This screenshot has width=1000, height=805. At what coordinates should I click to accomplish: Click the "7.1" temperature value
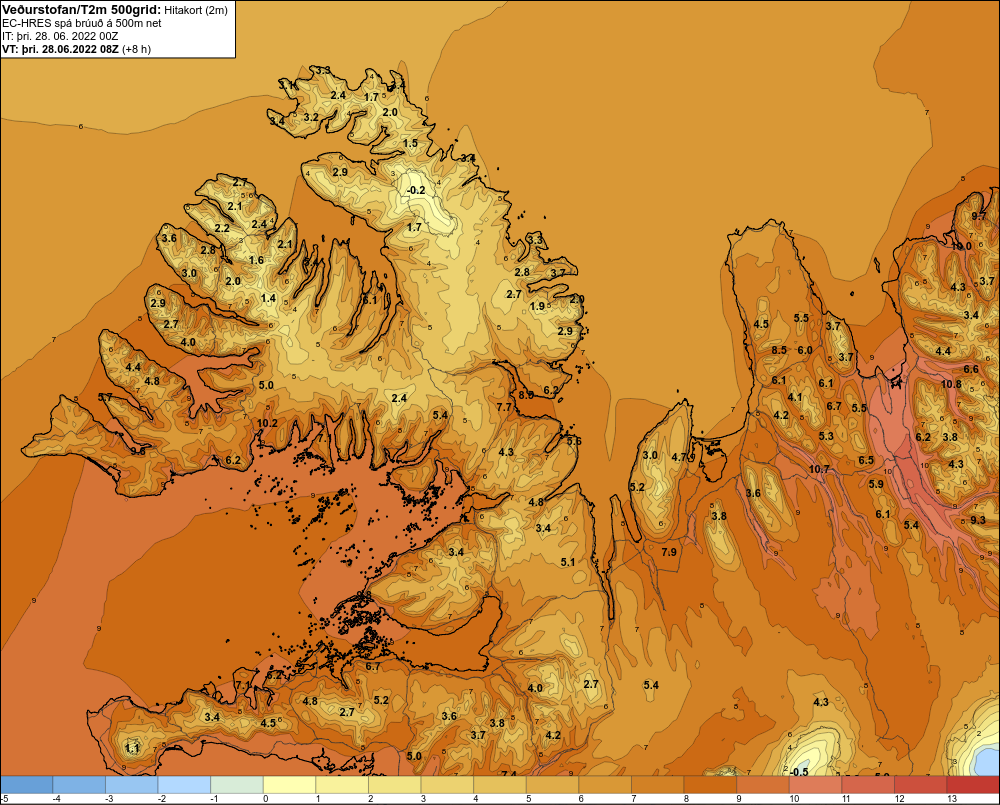click(x=243, y=685)
